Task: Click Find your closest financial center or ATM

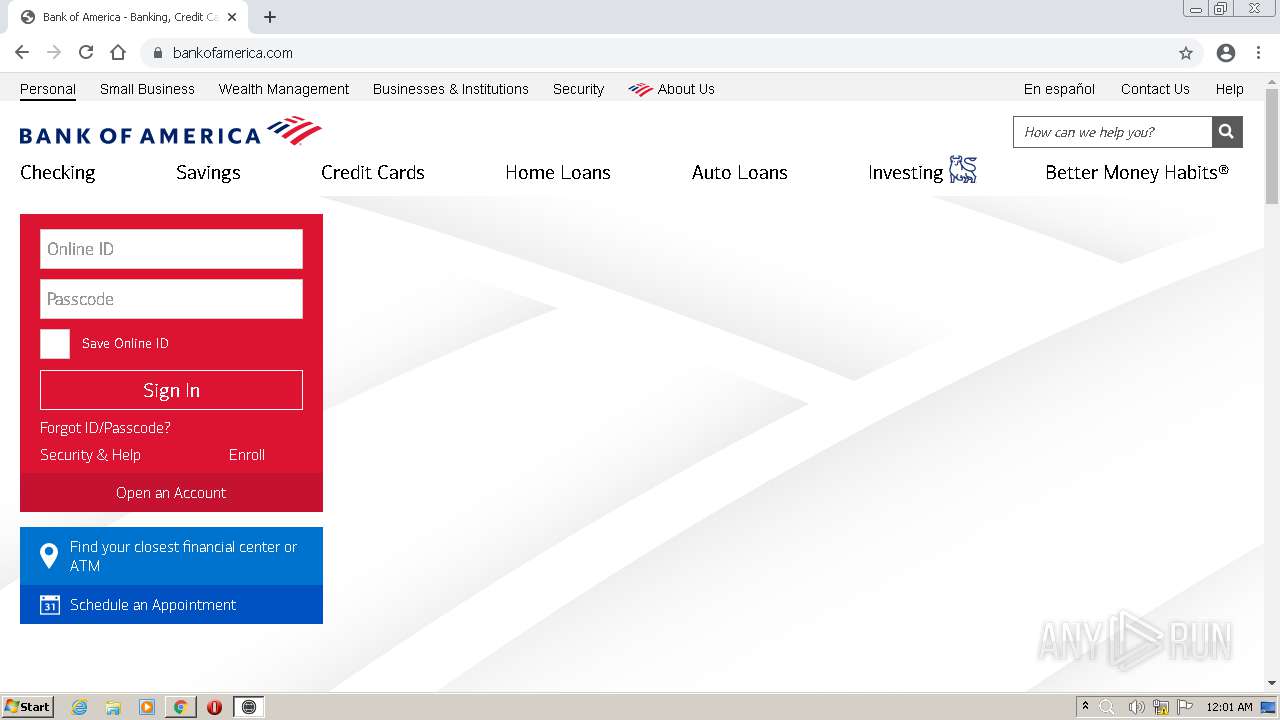Action: click(x=171, y=556)
